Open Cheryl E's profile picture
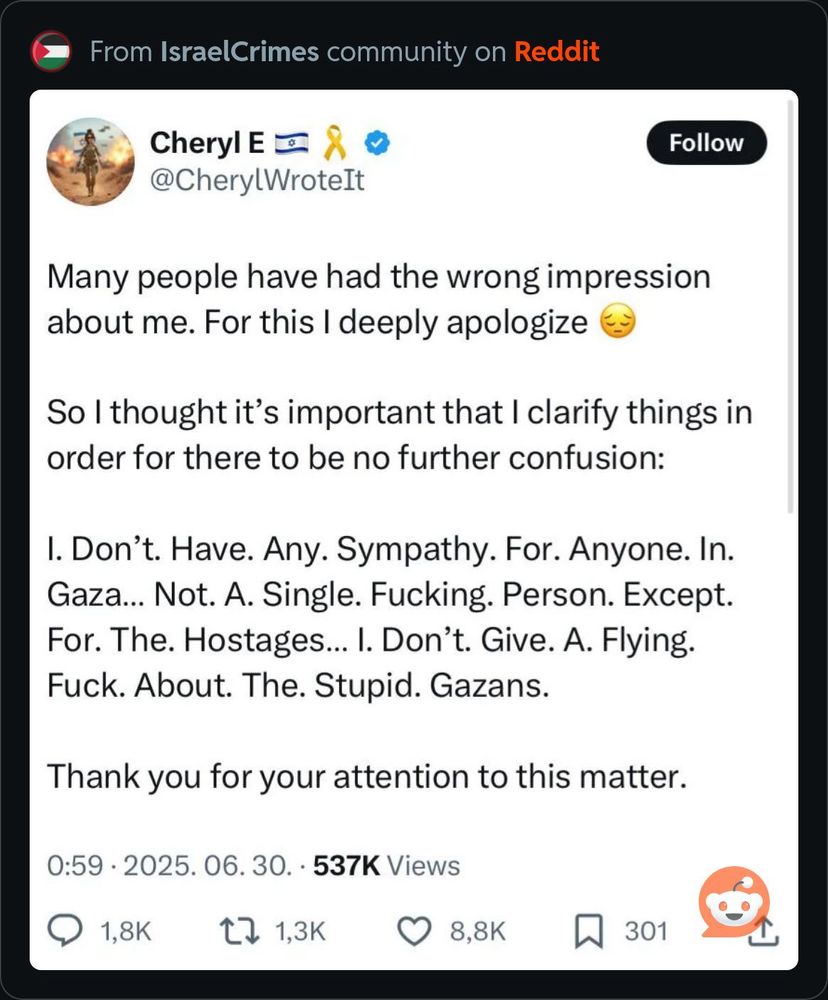828x1000 pixels. pos(90,161)
